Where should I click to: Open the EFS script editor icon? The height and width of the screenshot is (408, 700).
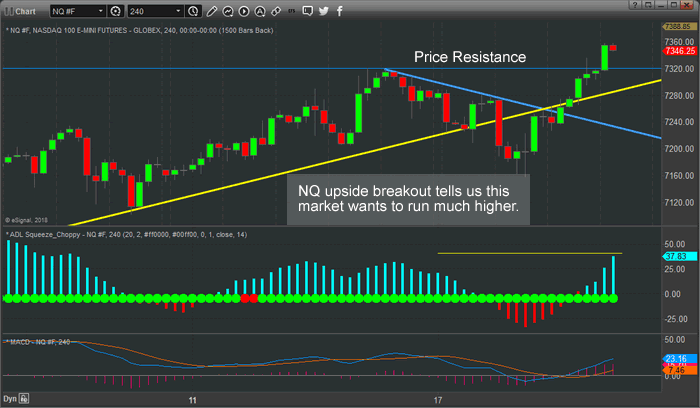point(292,11)
